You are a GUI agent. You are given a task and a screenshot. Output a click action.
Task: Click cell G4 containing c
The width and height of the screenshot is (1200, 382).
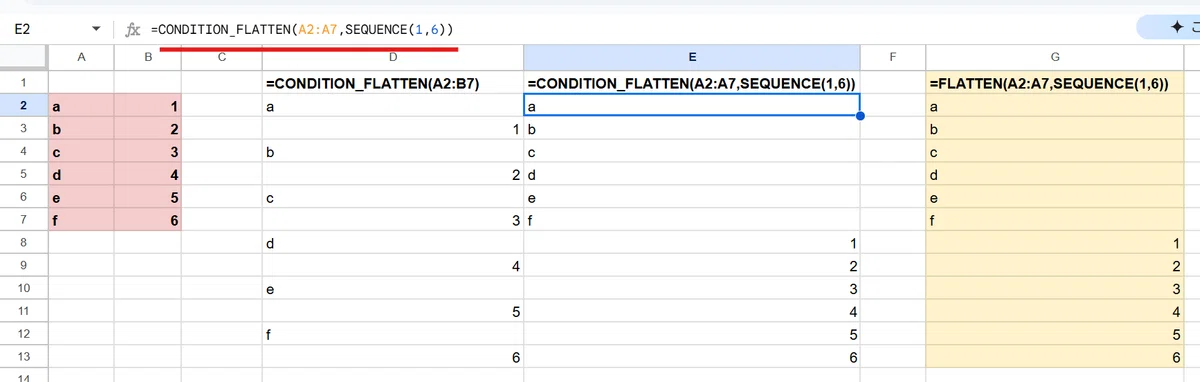(1055, 152)
